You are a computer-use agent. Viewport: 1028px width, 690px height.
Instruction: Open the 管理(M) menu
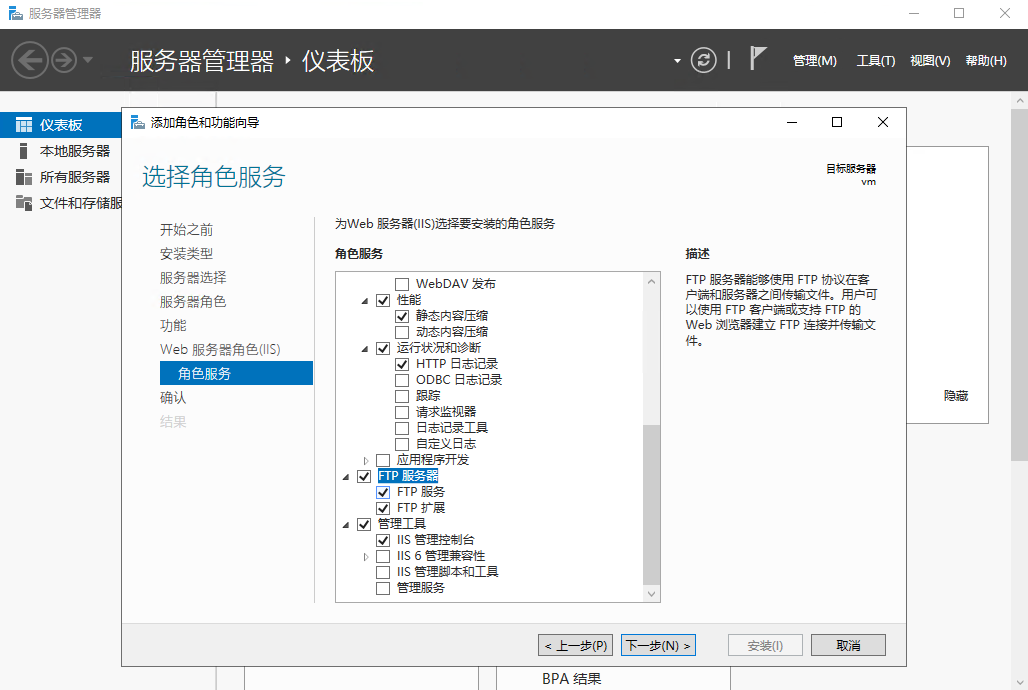click(814, 61)
